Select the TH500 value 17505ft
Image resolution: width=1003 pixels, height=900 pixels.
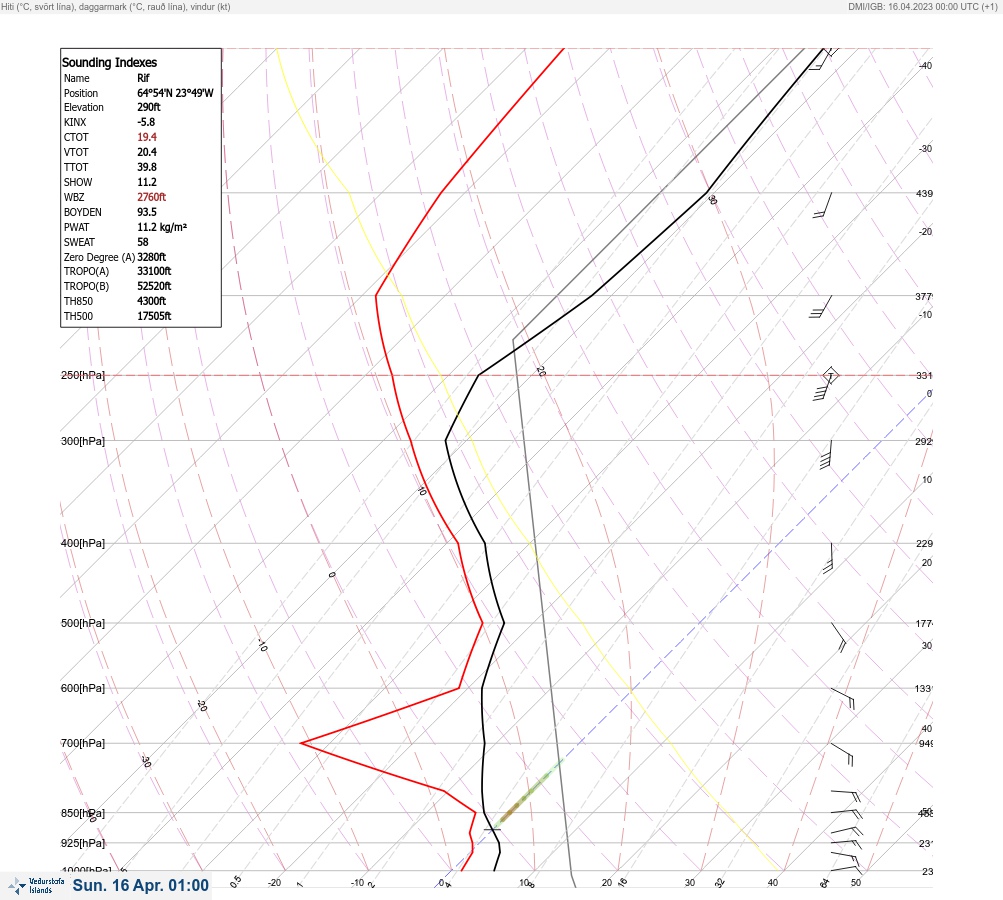point(154,316)
